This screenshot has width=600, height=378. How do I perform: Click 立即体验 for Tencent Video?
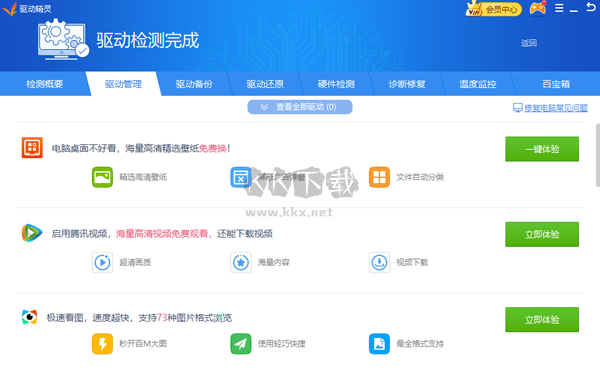[x=542, y=235]
